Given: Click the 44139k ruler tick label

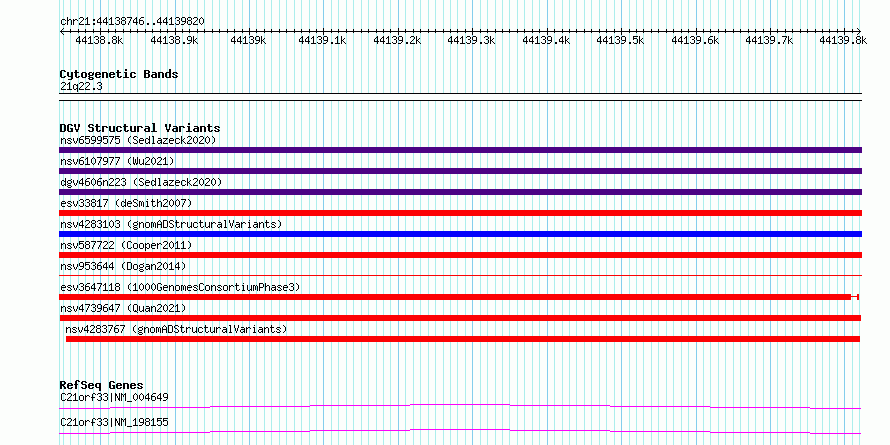Looking at the screenshot, I should click(248, 40).
